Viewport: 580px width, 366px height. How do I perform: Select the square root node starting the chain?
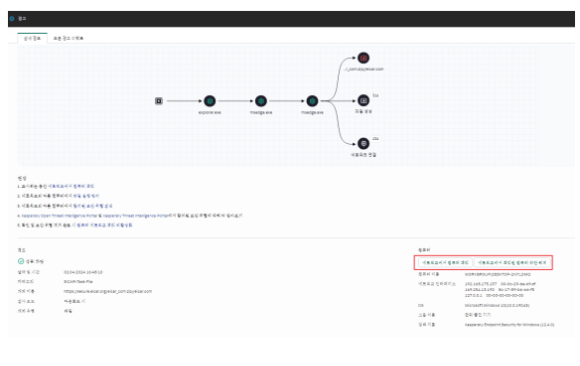tap(159, 101)
